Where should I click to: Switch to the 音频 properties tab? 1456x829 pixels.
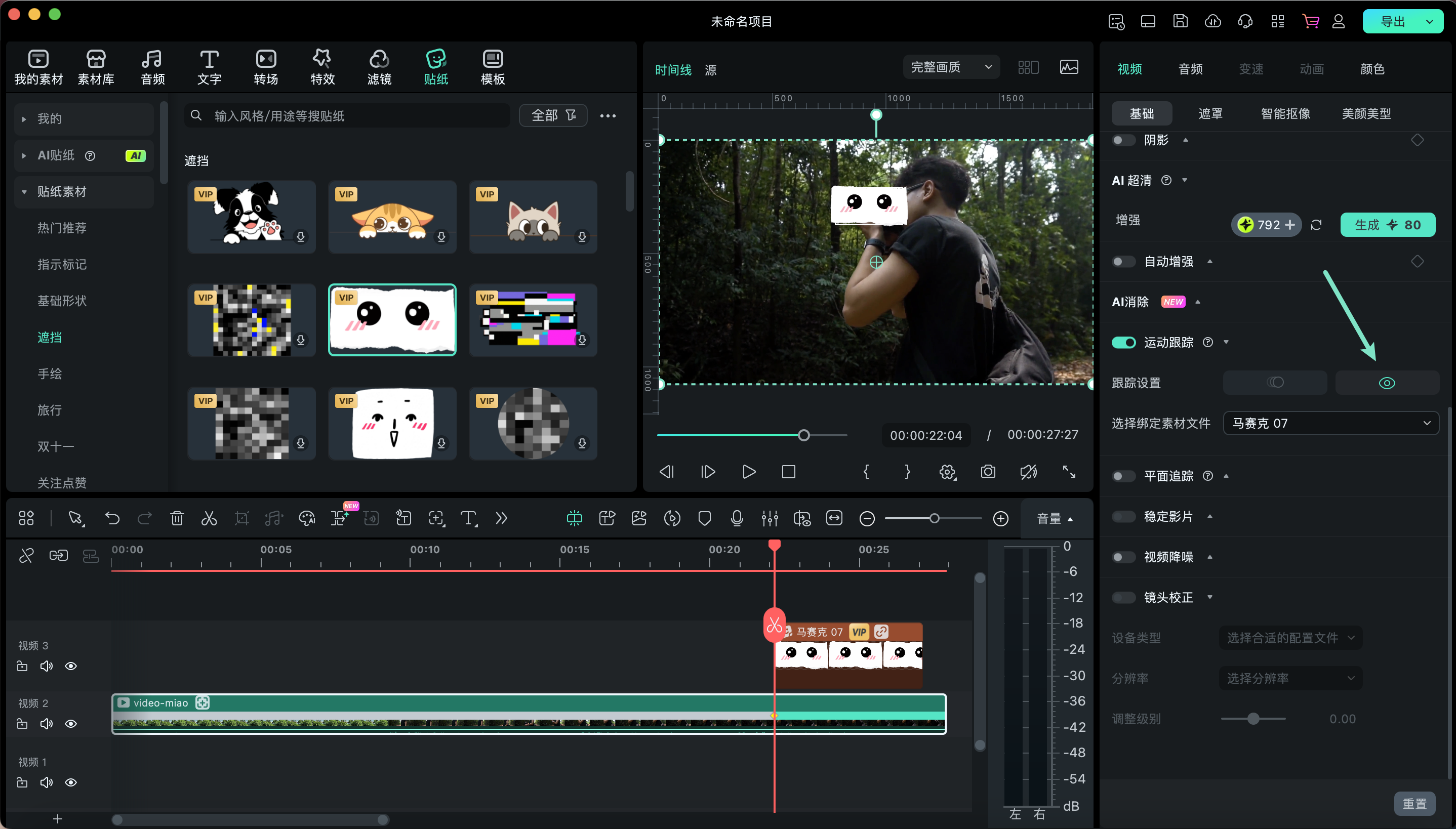pyautogui.click(x=1190, y=69)
